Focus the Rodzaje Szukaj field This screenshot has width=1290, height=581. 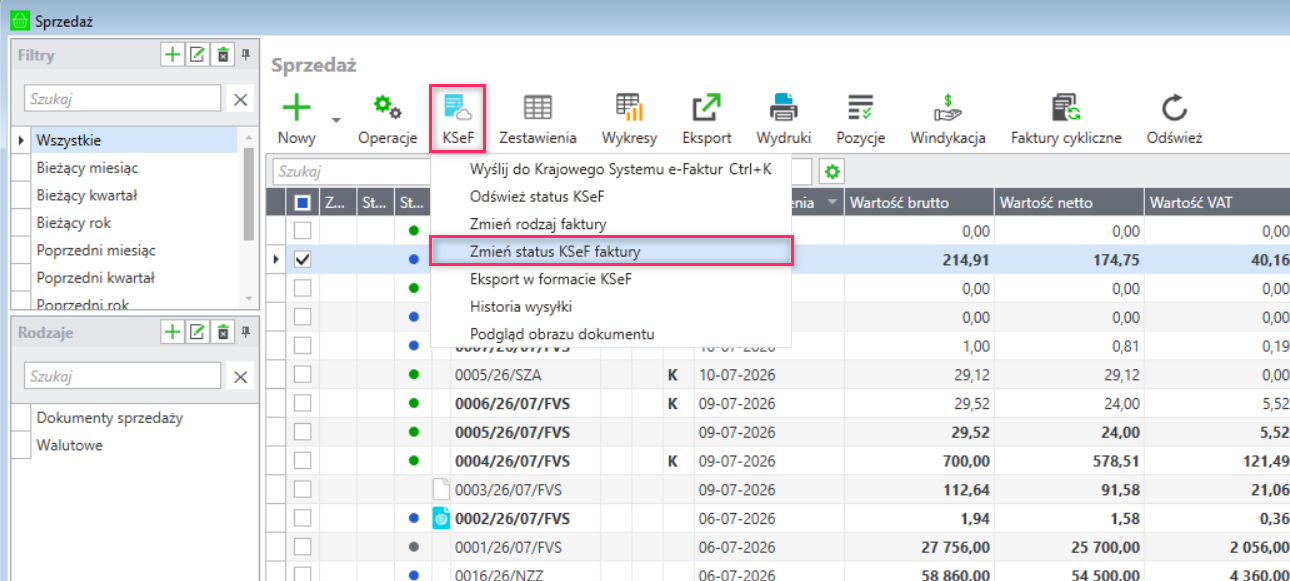122,376
